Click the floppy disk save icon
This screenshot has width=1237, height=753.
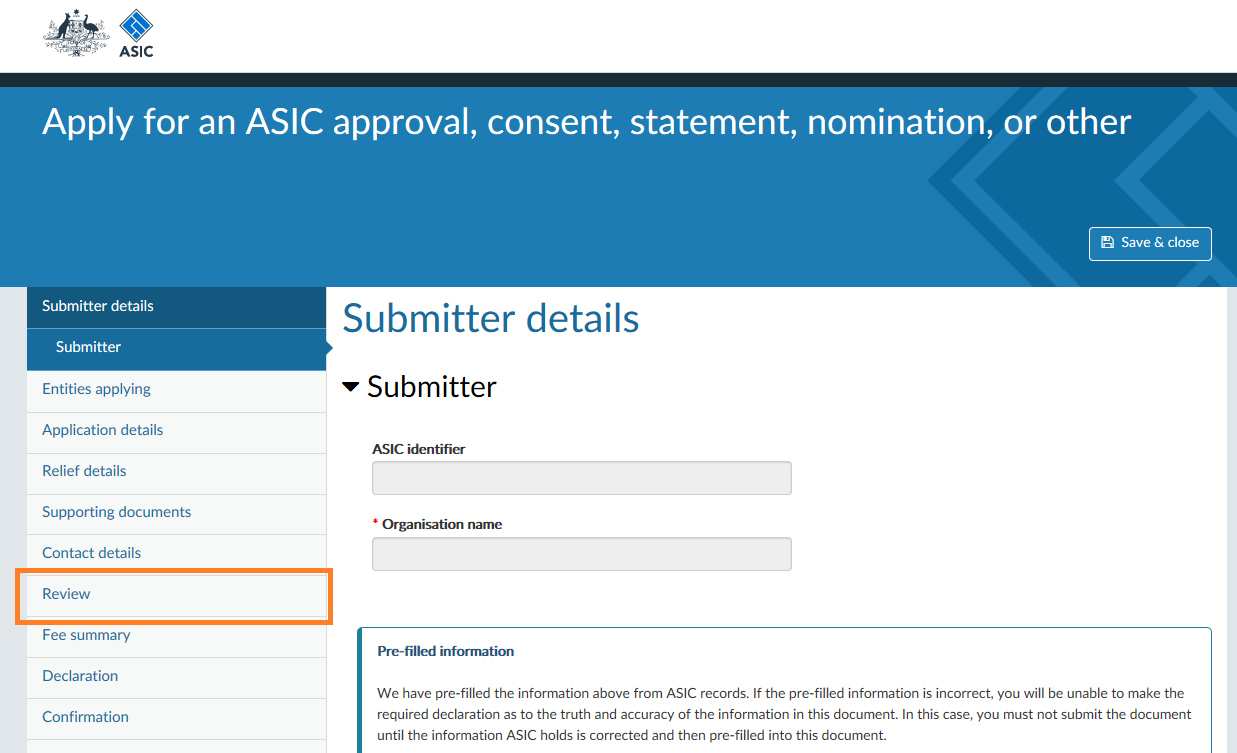(x=1107, y=242)
